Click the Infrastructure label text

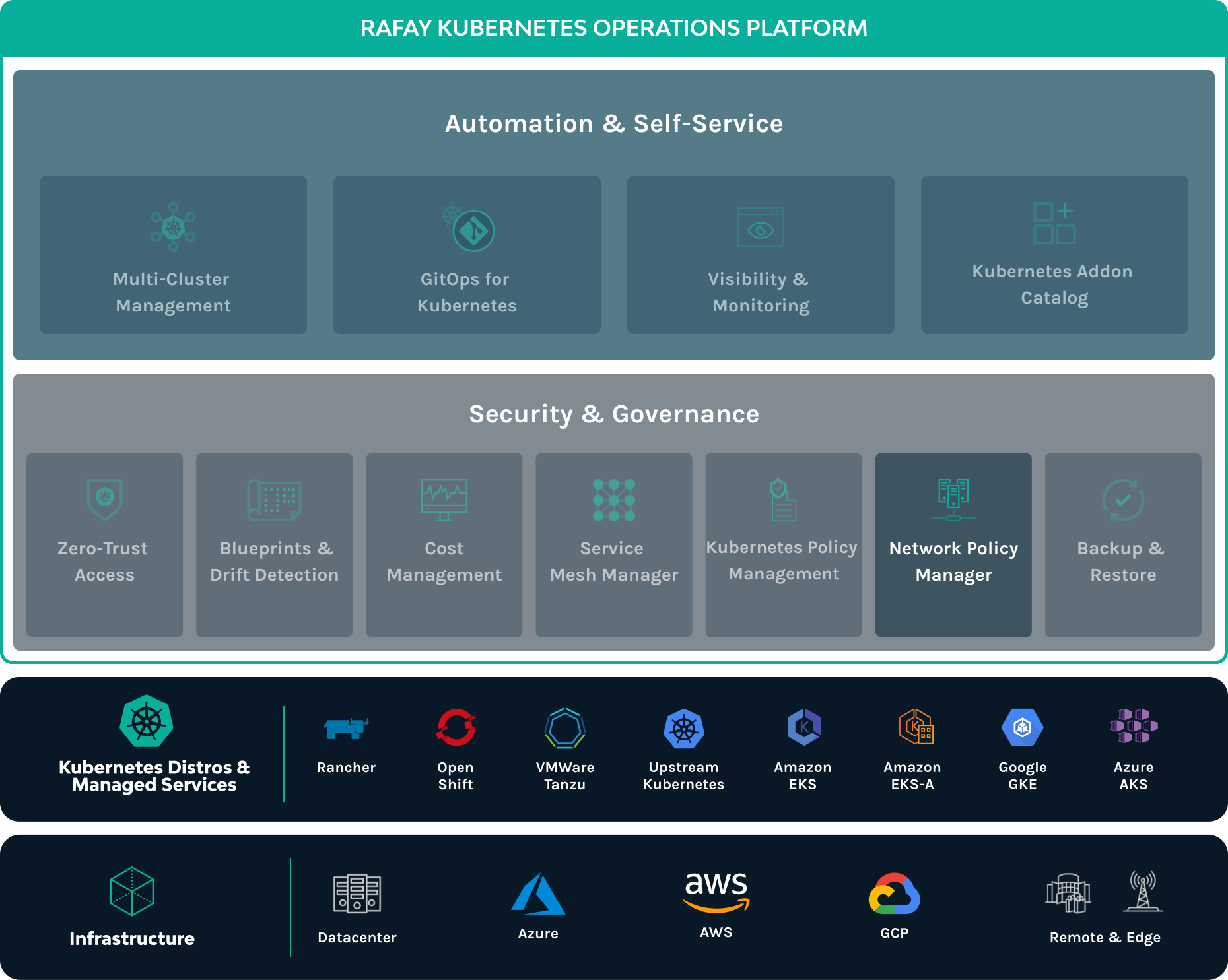(132, 938)
